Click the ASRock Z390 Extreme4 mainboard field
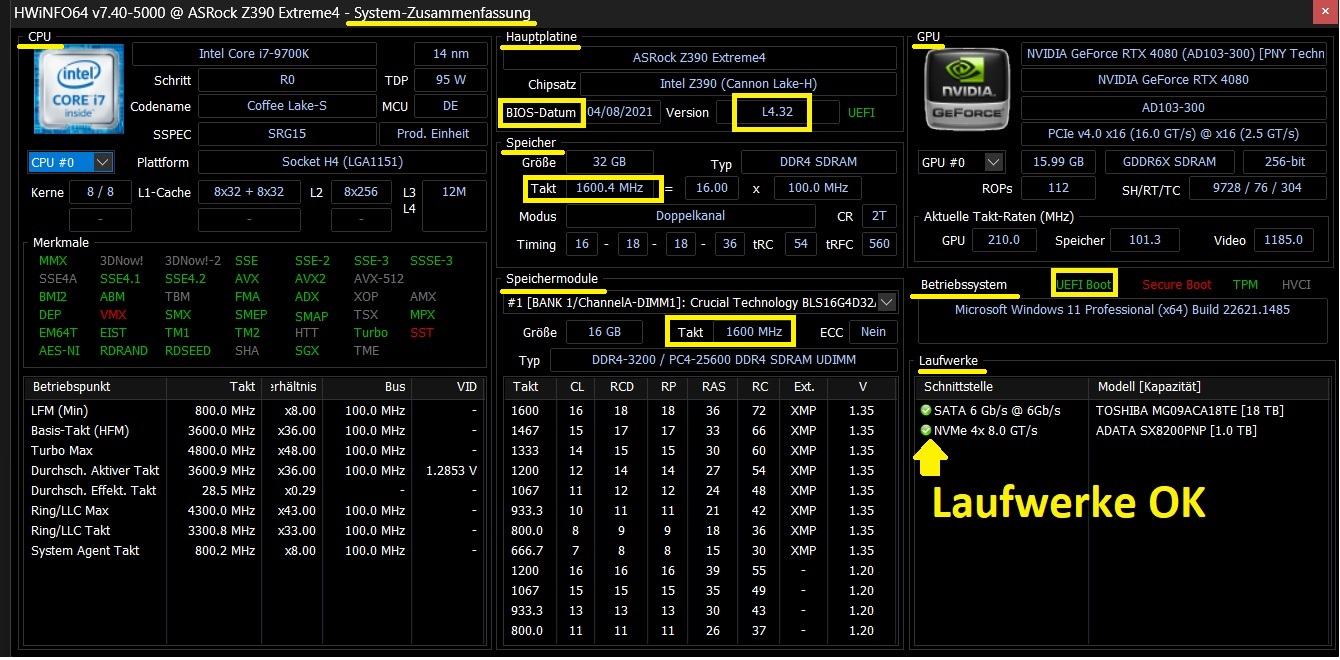The height and width of the screenshot is (660, 1340). [699, 58]
